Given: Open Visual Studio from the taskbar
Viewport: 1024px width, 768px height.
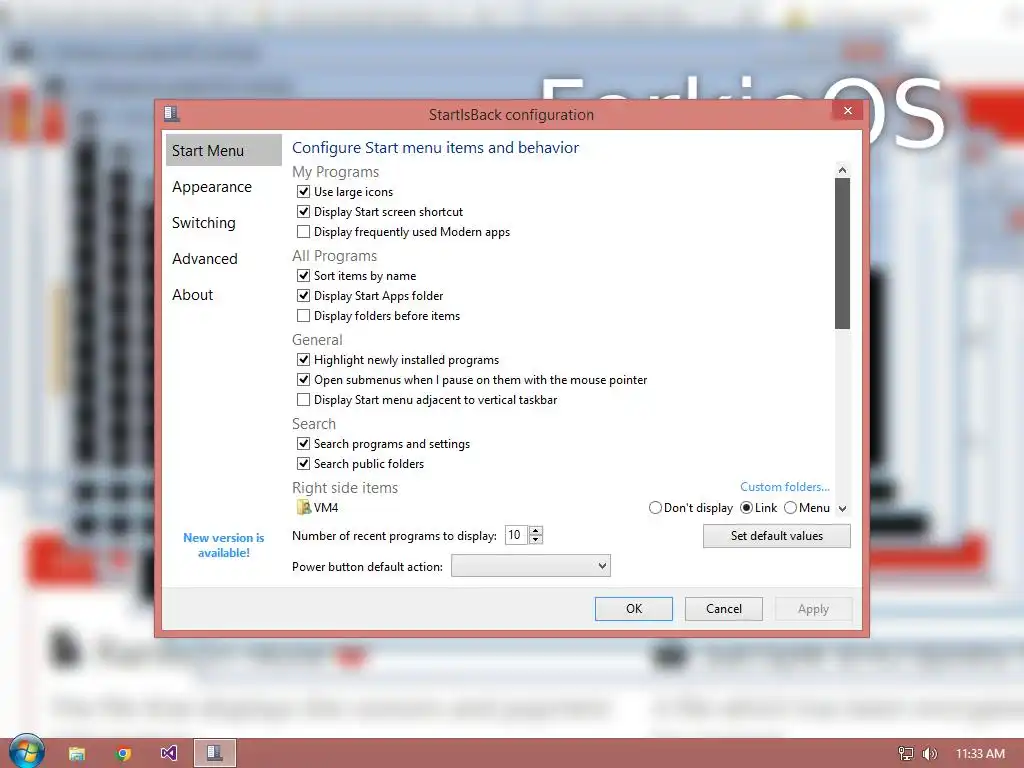Looking at the screenshot, I should (168, 754).
